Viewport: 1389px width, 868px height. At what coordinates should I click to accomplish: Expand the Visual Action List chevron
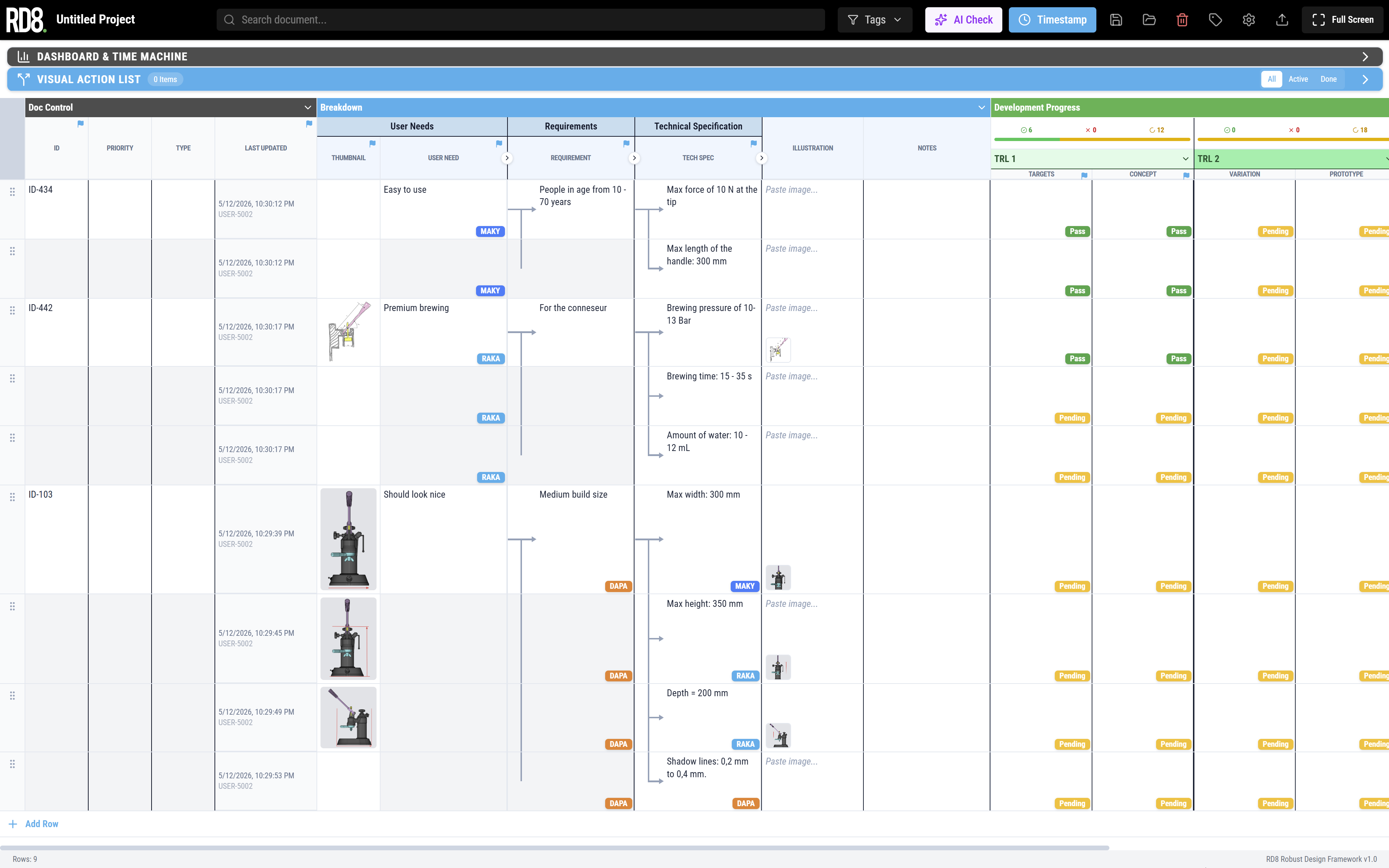(x=1365, y=79)
